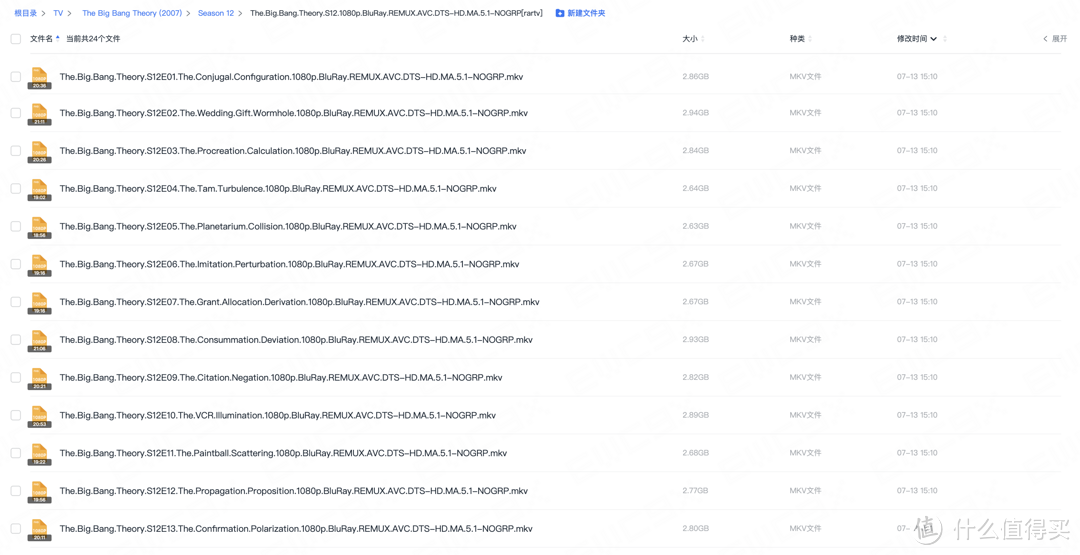Open S12E04 Tam Turbulence file name
The height and width of the screenshot is (555, 1080).
278,189
